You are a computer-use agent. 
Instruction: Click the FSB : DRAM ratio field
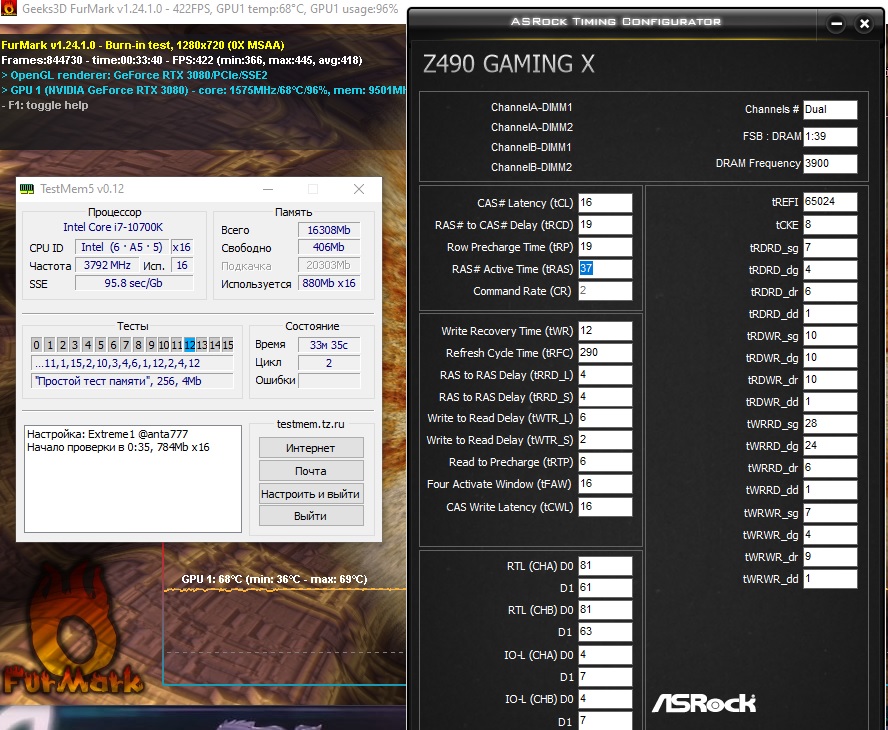(x=830, y=136)
